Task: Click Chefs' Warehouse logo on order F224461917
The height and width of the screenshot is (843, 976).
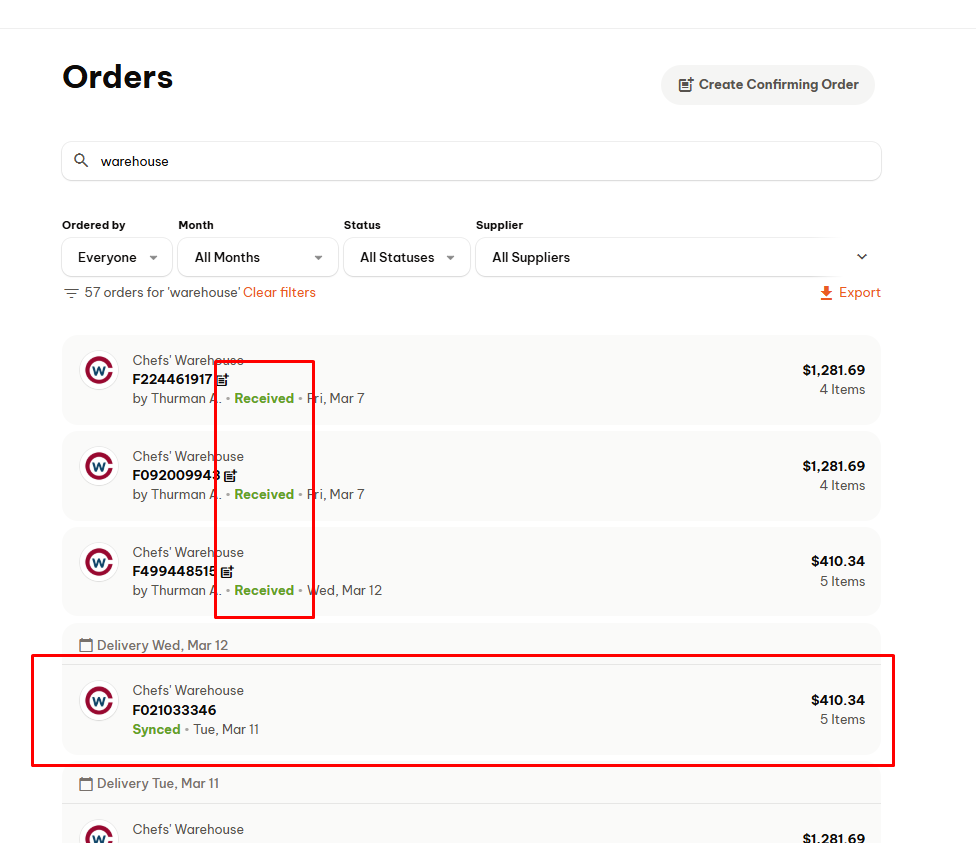Action: pyautogui.click(x=99, y=370)
